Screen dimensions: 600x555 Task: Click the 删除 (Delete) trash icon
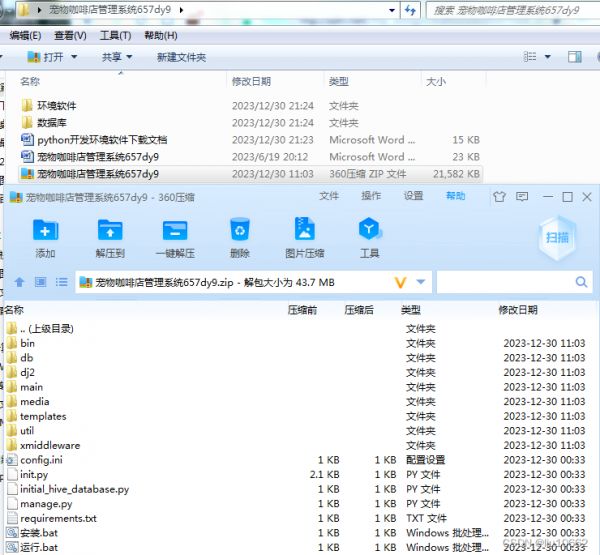240,230
